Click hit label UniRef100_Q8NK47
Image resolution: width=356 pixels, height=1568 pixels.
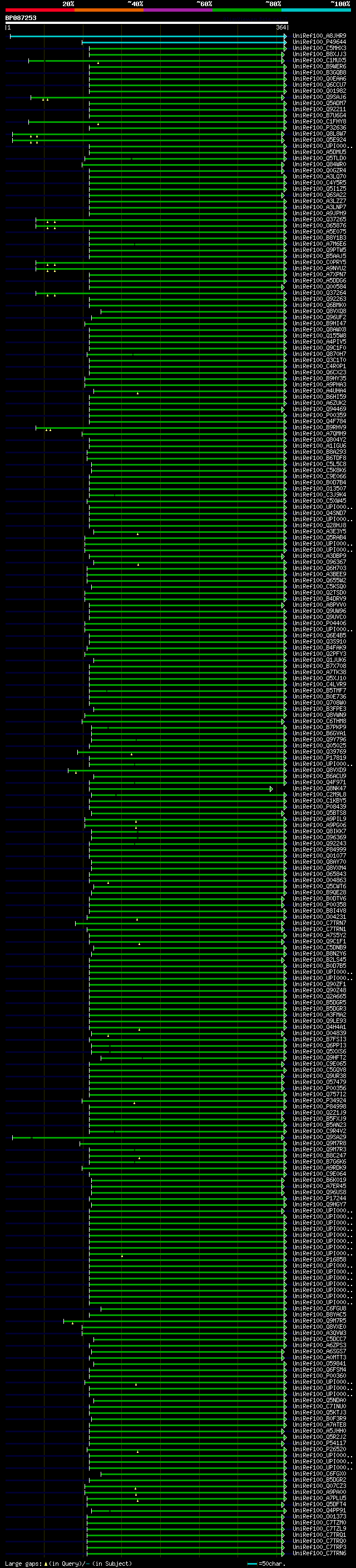319,788
